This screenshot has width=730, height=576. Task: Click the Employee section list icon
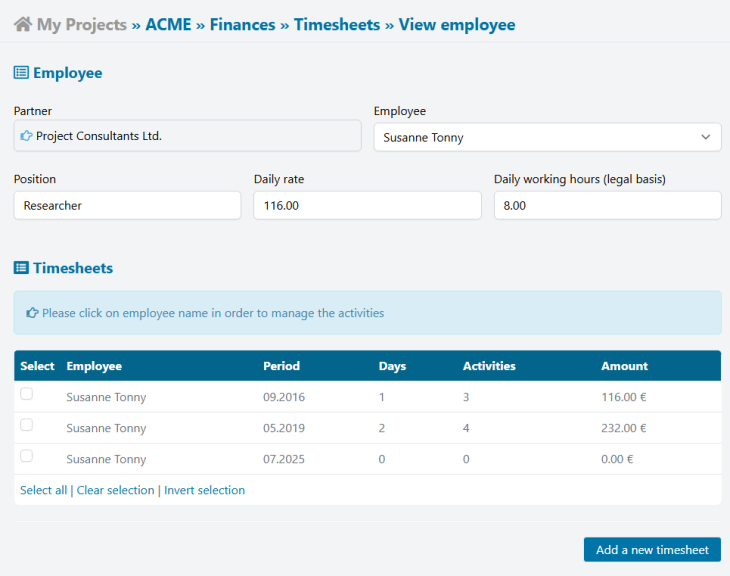pos(21,73)
